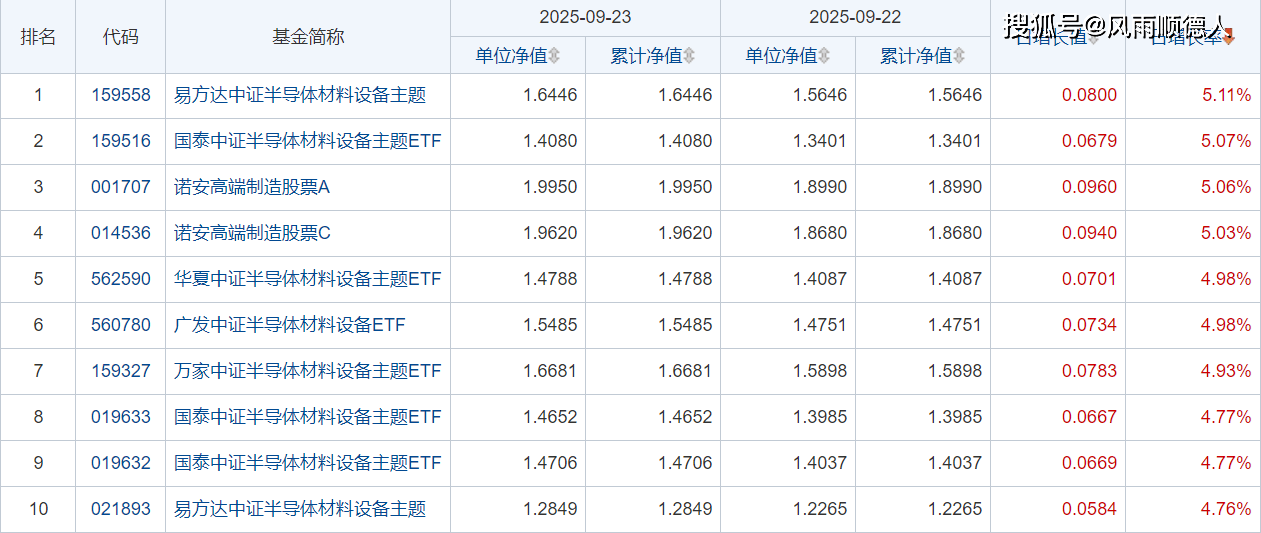Select daily growth rate 4.93%
Screen dimensions: 1261x533
tap(1226, 371)
